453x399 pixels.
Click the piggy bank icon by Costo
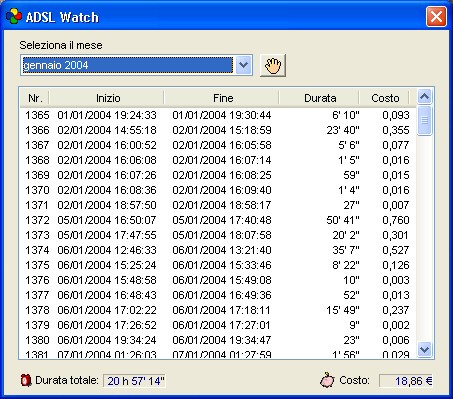pos(327,380)
